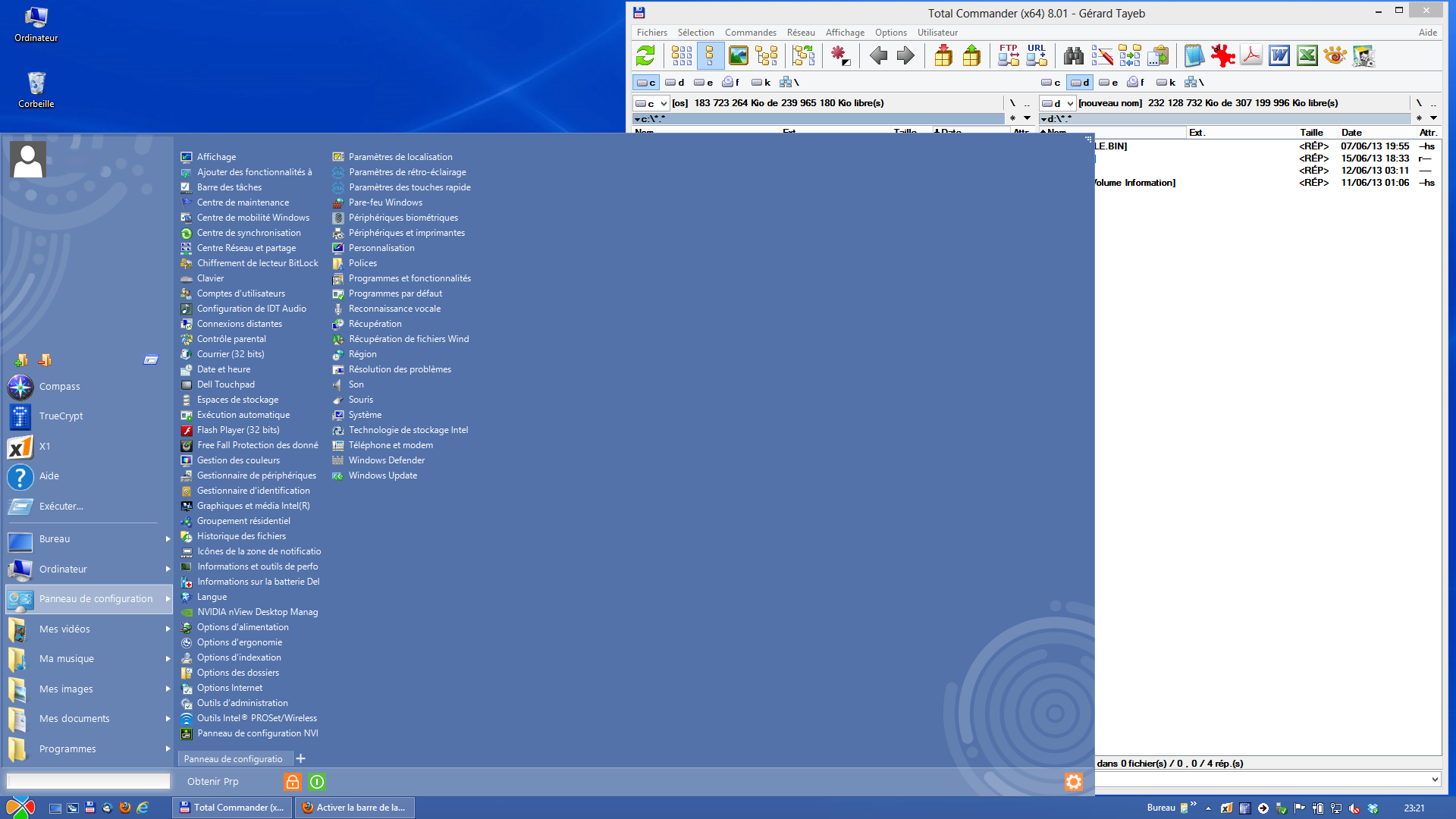Select the thumbnail picture view icon
Viewport: 1456px width, 819px height.
[x=738, y=55]
